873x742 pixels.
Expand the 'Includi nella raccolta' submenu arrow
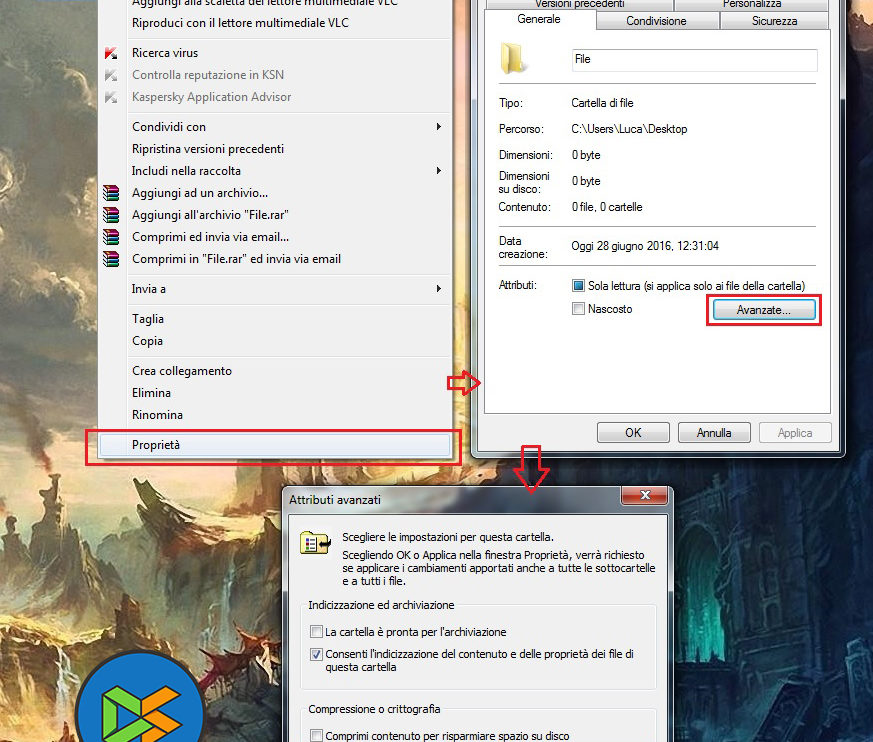click(x=439, y=171)
